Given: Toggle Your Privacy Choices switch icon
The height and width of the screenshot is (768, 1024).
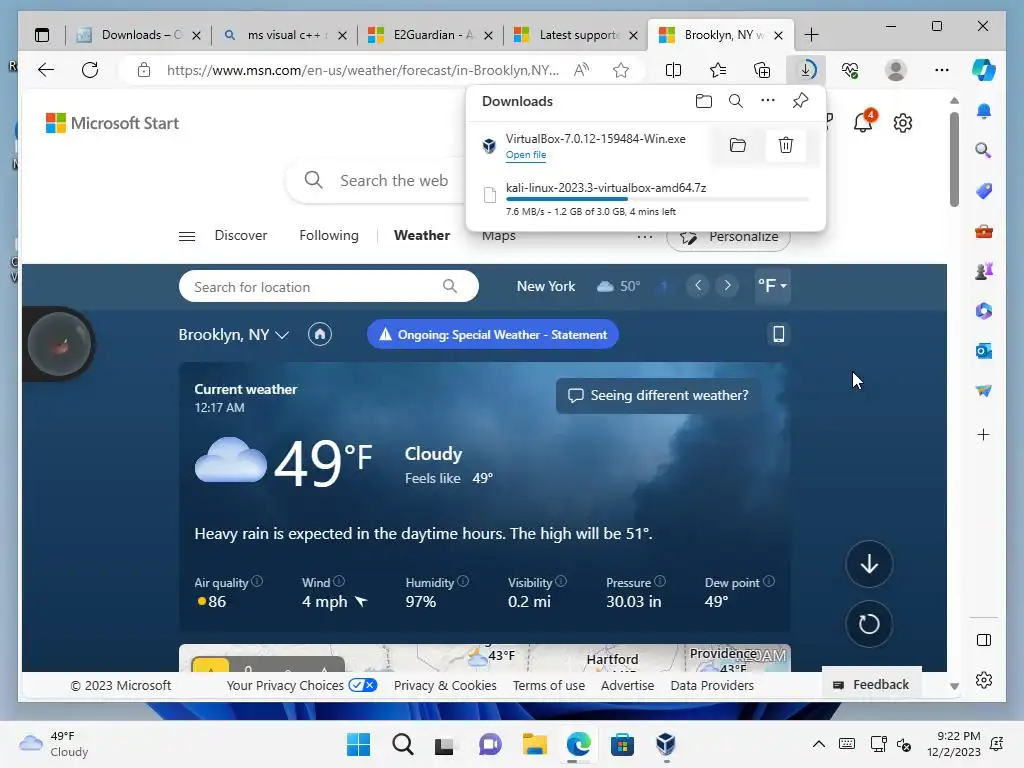Looking at the screenshot, I should pyautogui.click(x=362, y=685).
